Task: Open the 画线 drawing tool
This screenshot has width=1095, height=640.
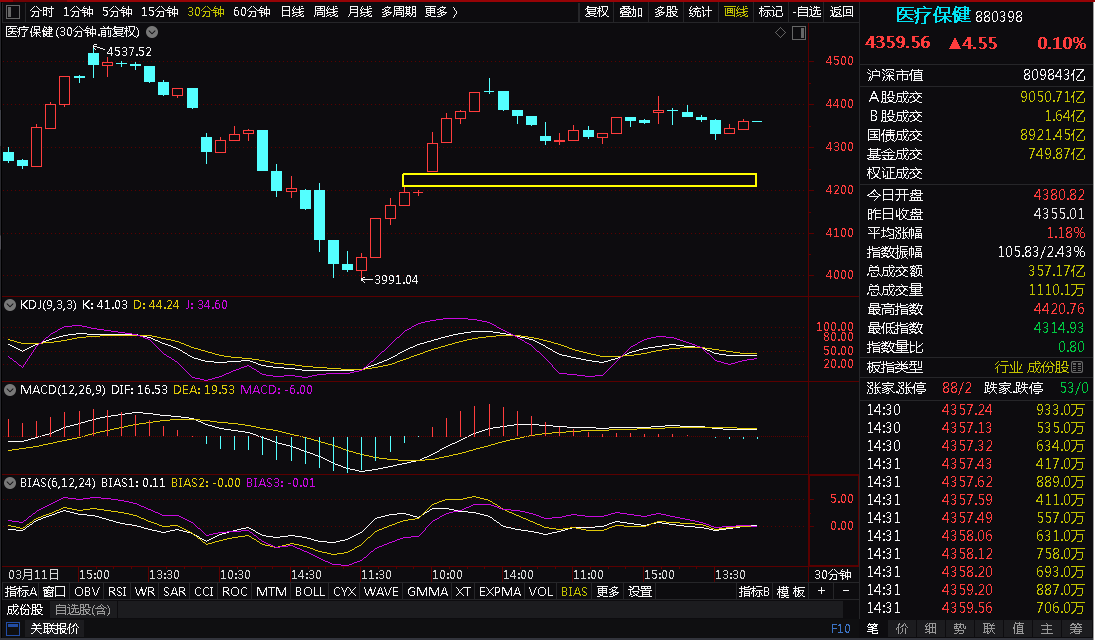Action: click(x=736, y=12)
